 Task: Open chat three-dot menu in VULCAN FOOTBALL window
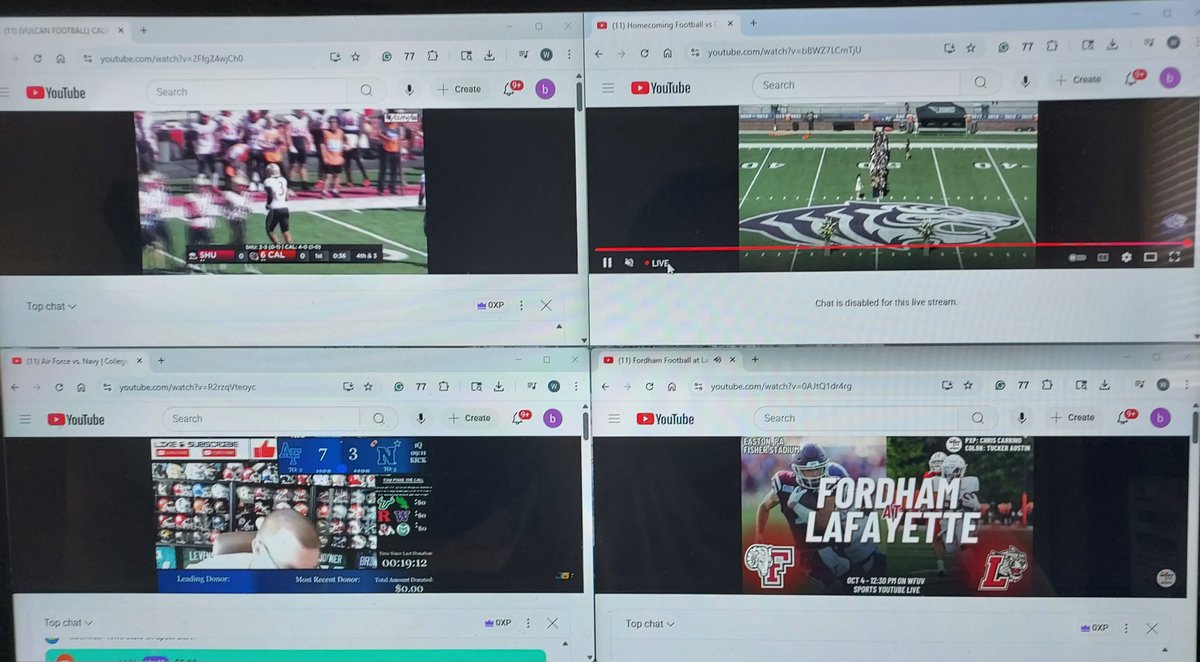[x=521, y=305]
